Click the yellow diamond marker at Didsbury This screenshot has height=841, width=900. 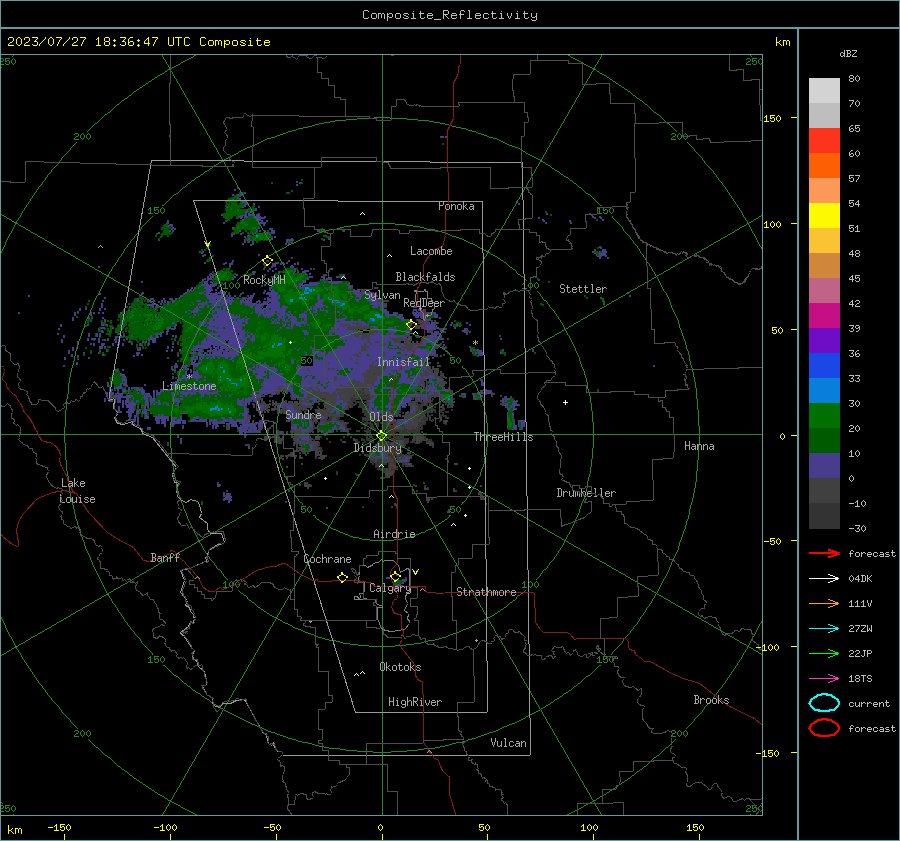(x=382, y=436)
